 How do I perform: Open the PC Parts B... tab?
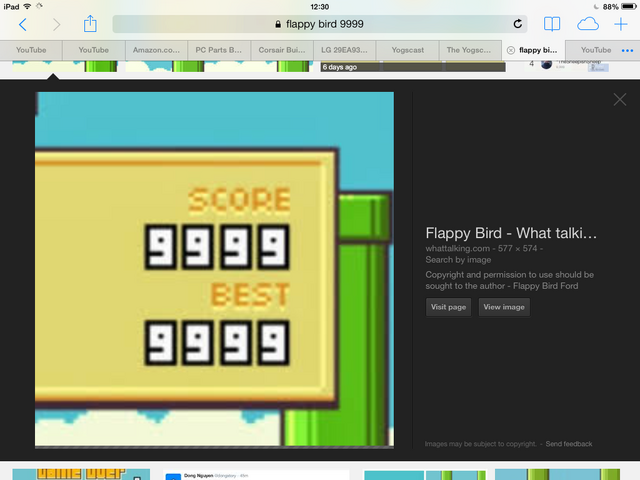[x=219, y=50]
